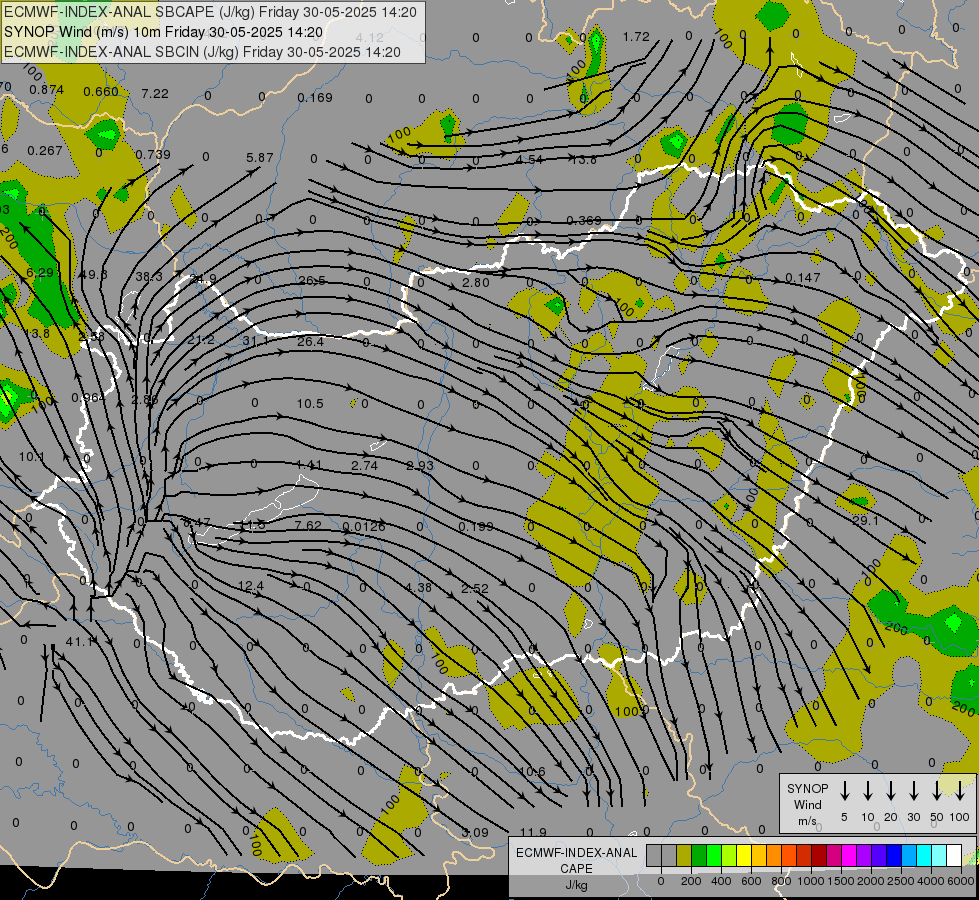The image size is (979, 900).
Task: Click the map value '38.3'
Action: pyautogui.click(x=149, y=276)
